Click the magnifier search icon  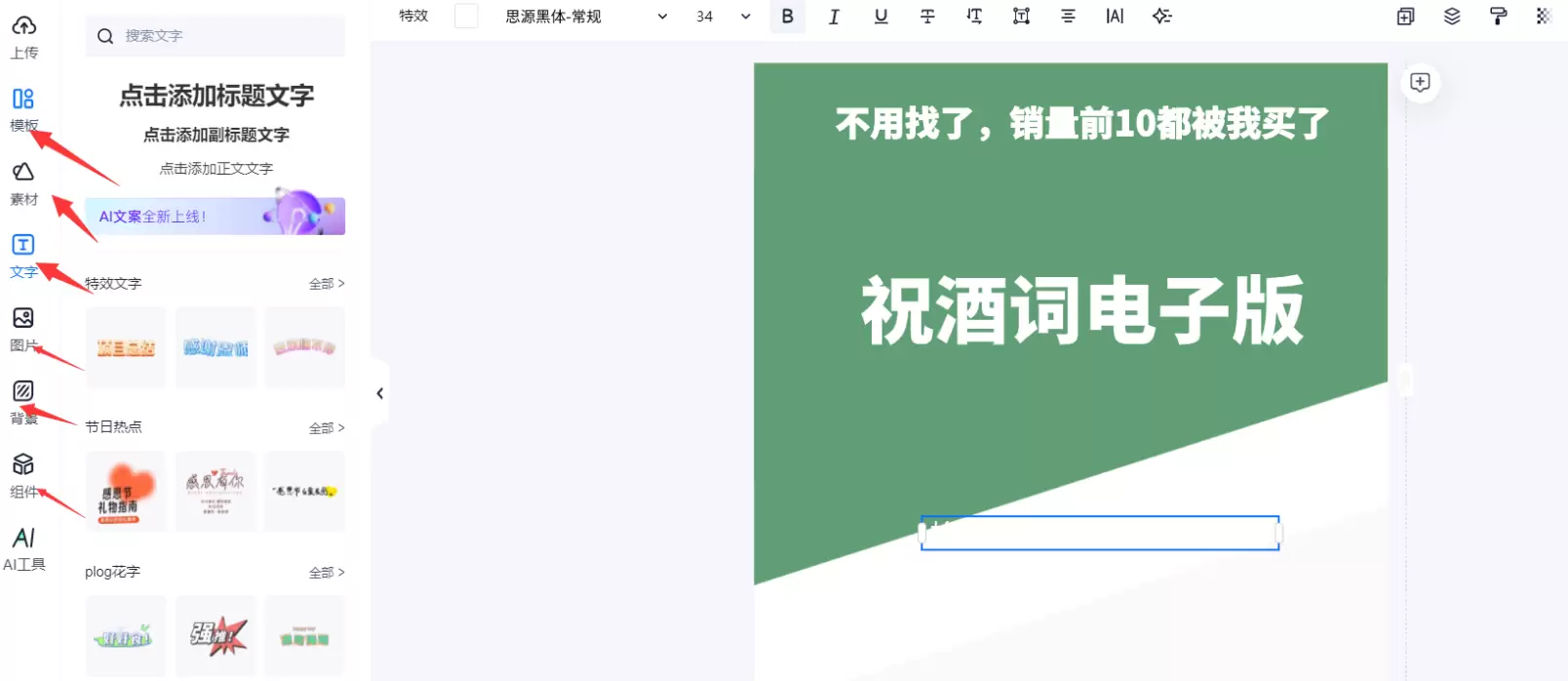105,36
